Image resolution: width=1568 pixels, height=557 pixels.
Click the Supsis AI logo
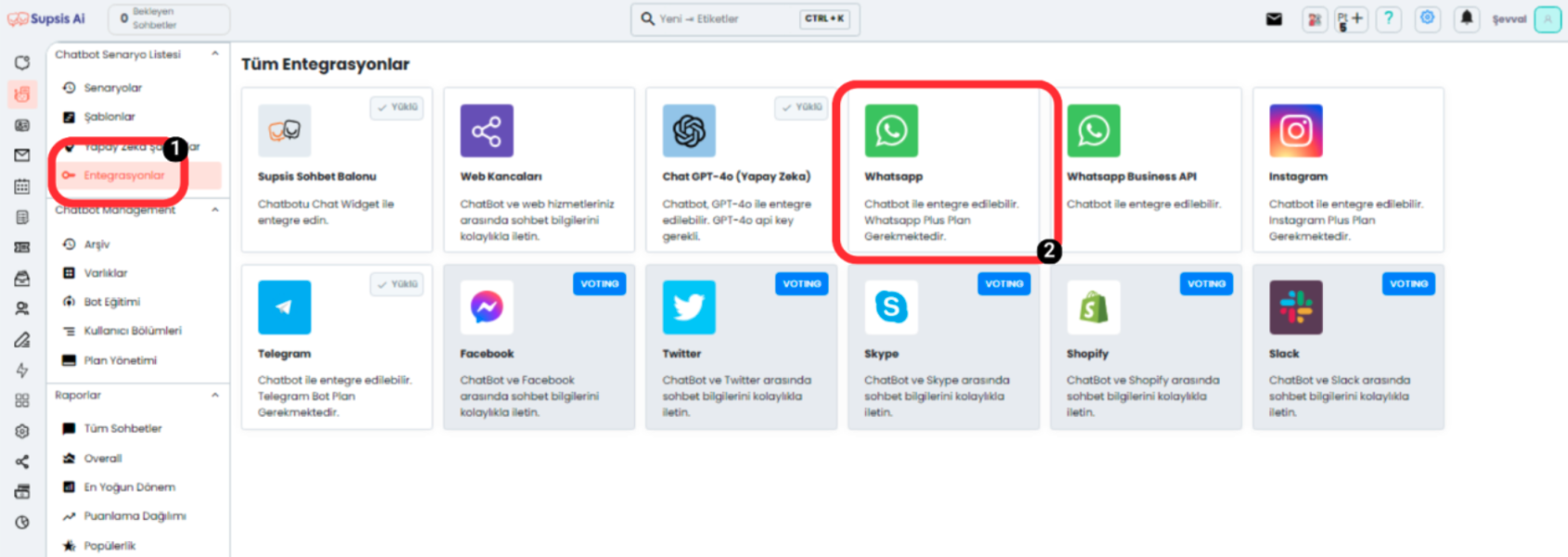tap(46, 19)
